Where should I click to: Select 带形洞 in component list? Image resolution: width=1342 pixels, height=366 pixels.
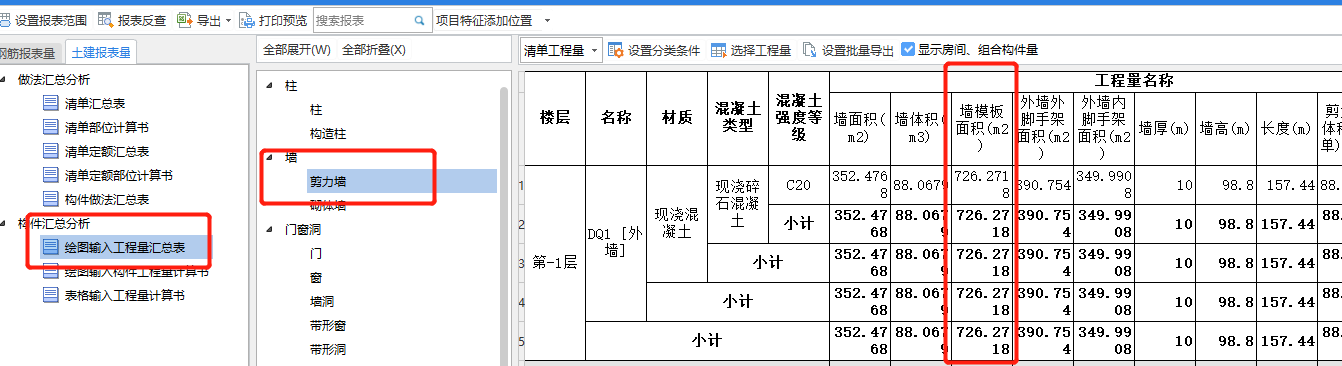328,350
